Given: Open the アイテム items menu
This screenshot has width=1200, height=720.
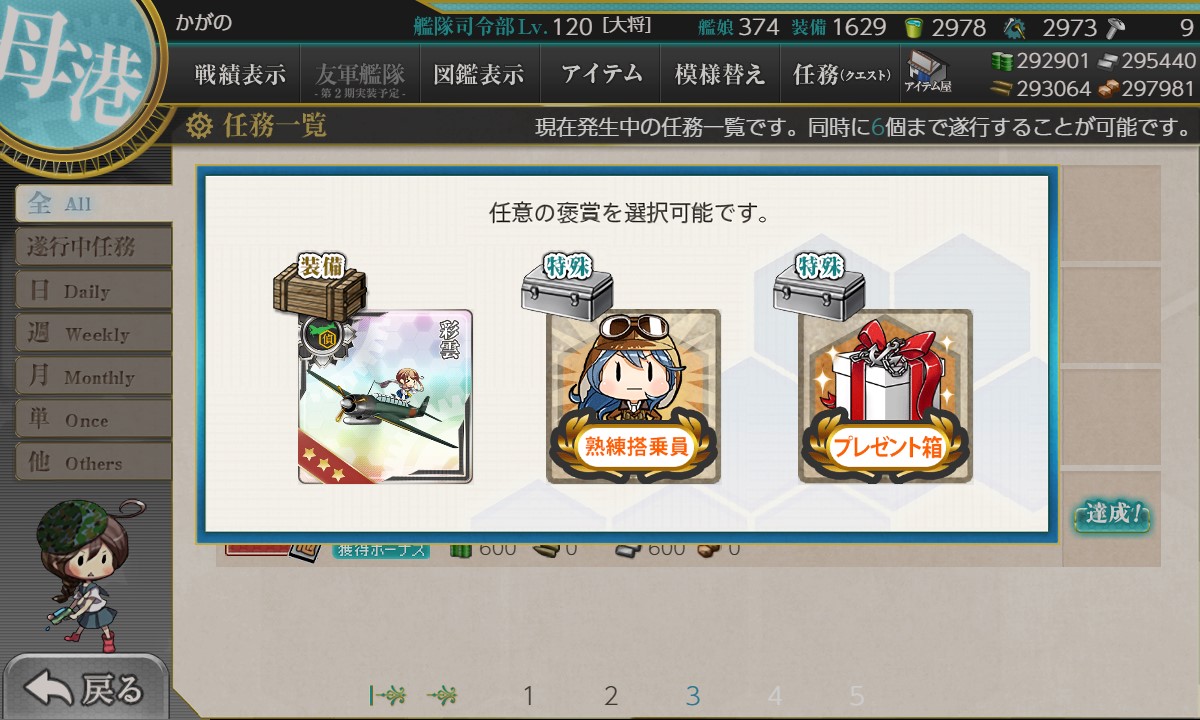Looking at the screenshot, I should (600, 75).
